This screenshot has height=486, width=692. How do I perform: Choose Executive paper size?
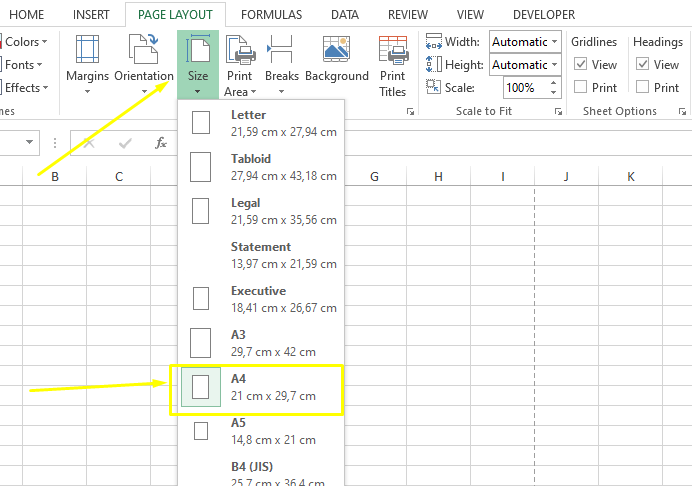point(261,299)
